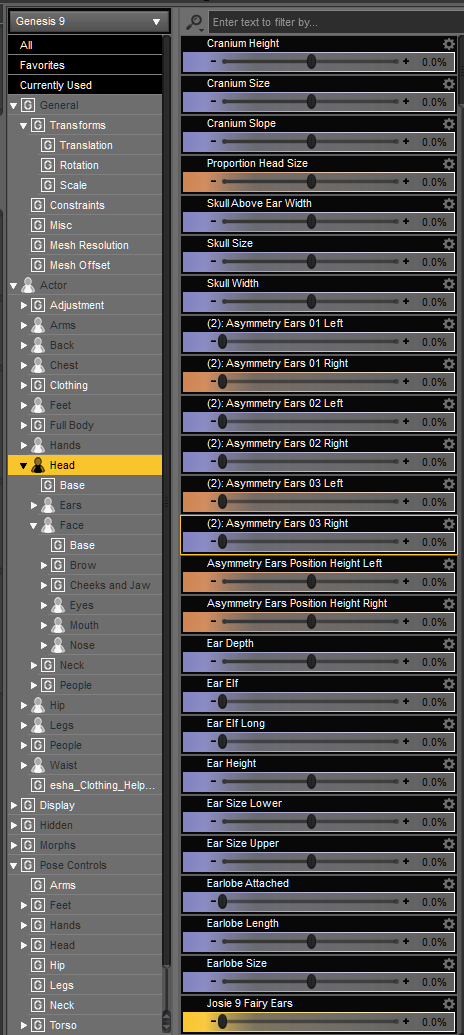Select the Cheeks and Jaw item
The image size is (464, 1035).
pos(110,585)
